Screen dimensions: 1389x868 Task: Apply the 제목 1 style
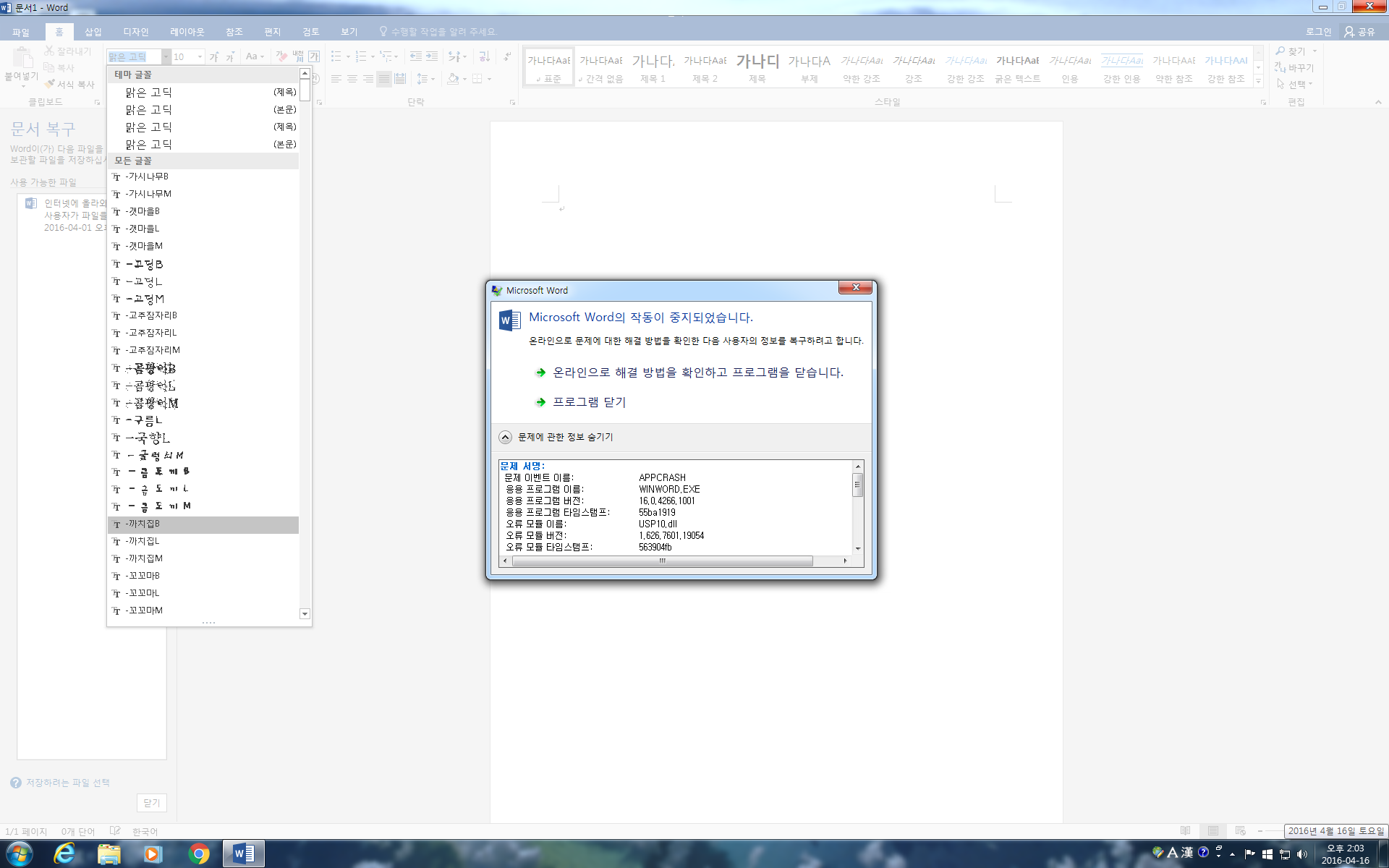[x=653, y=67]
